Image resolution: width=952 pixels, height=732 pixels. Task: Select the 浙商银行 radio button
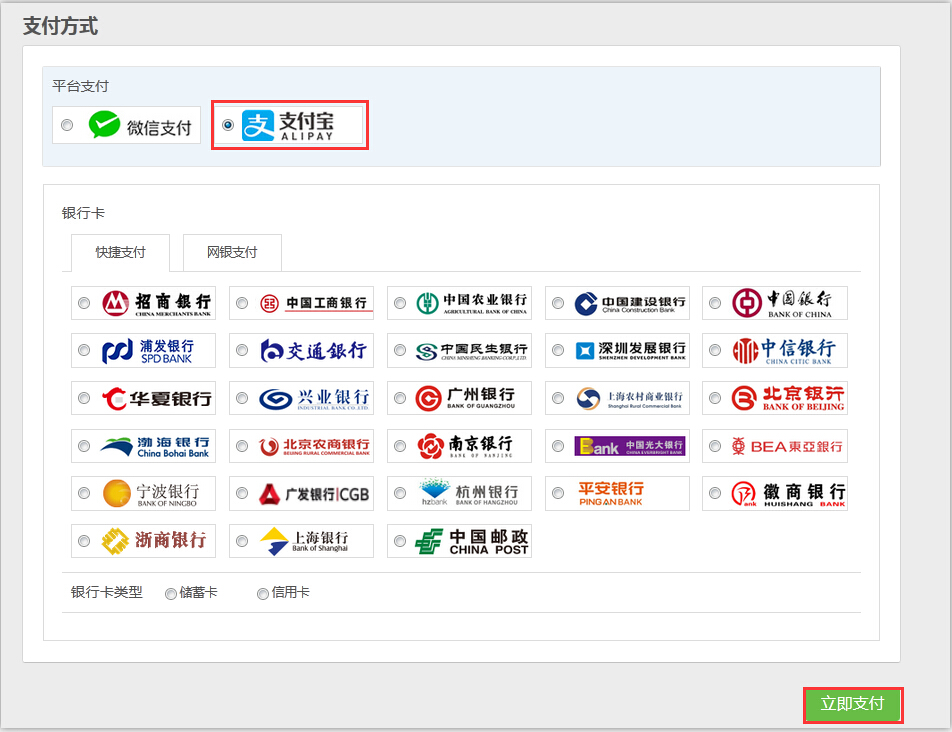pyautogui.click(x=84, y=541)
